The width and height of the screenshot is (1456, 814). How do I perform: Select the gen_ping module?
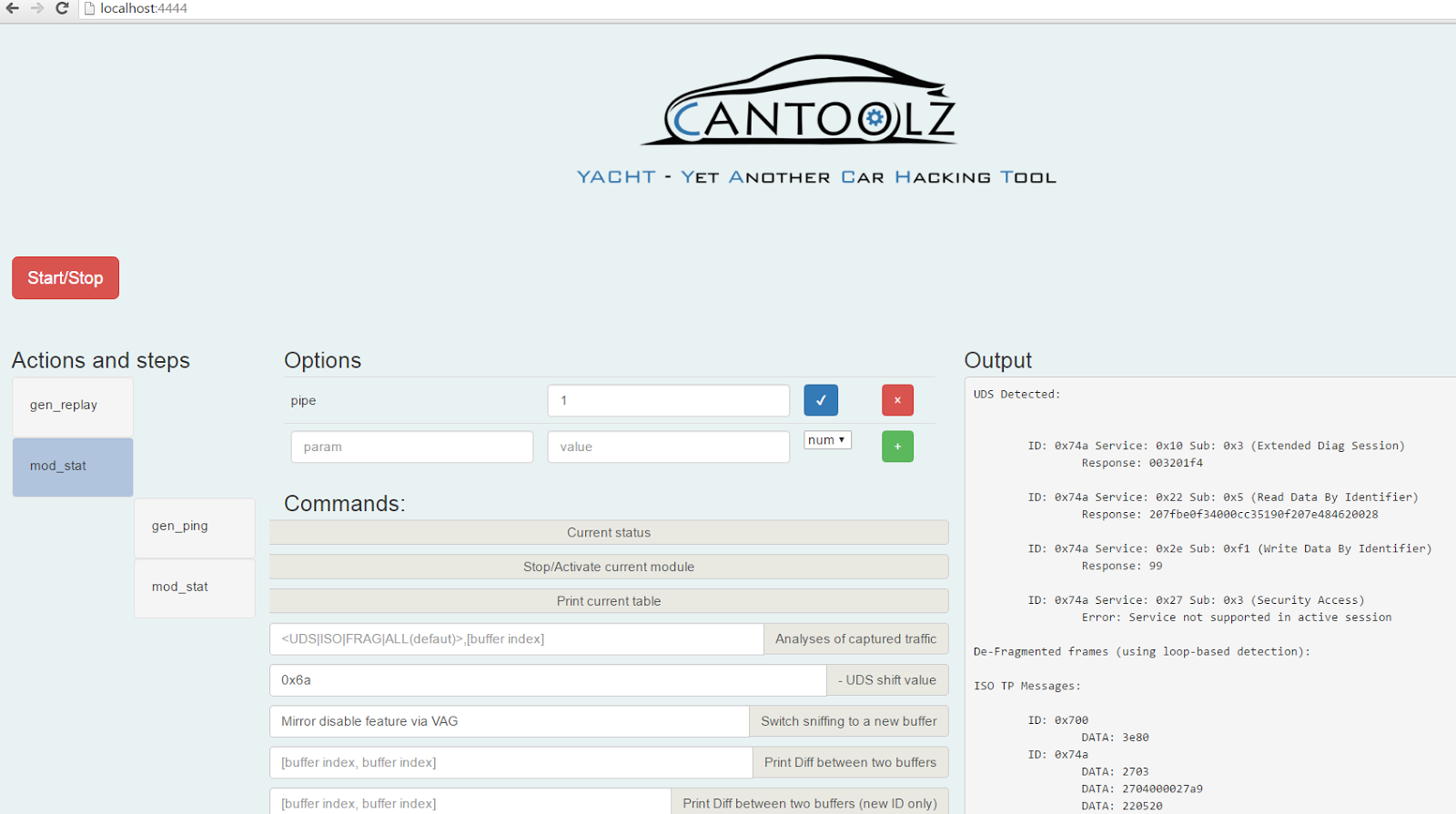(x=195, y=527)
